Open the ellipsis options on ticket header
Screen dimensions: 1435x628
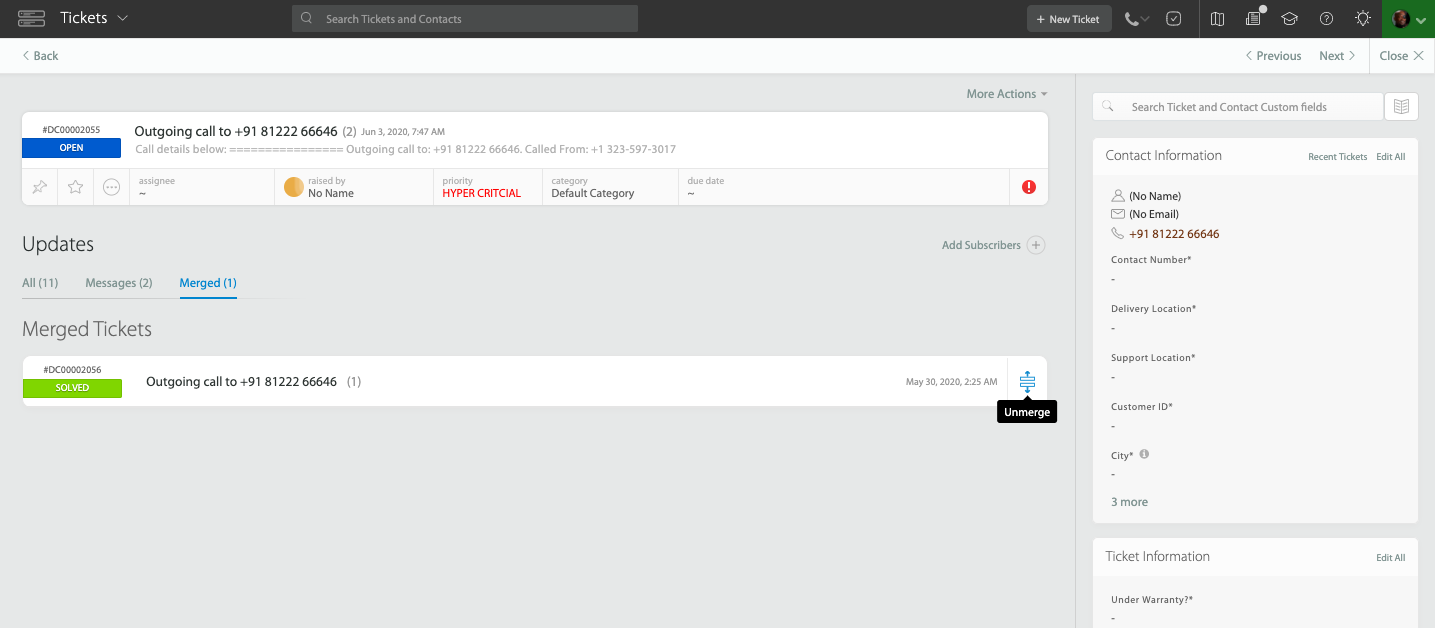112,187
